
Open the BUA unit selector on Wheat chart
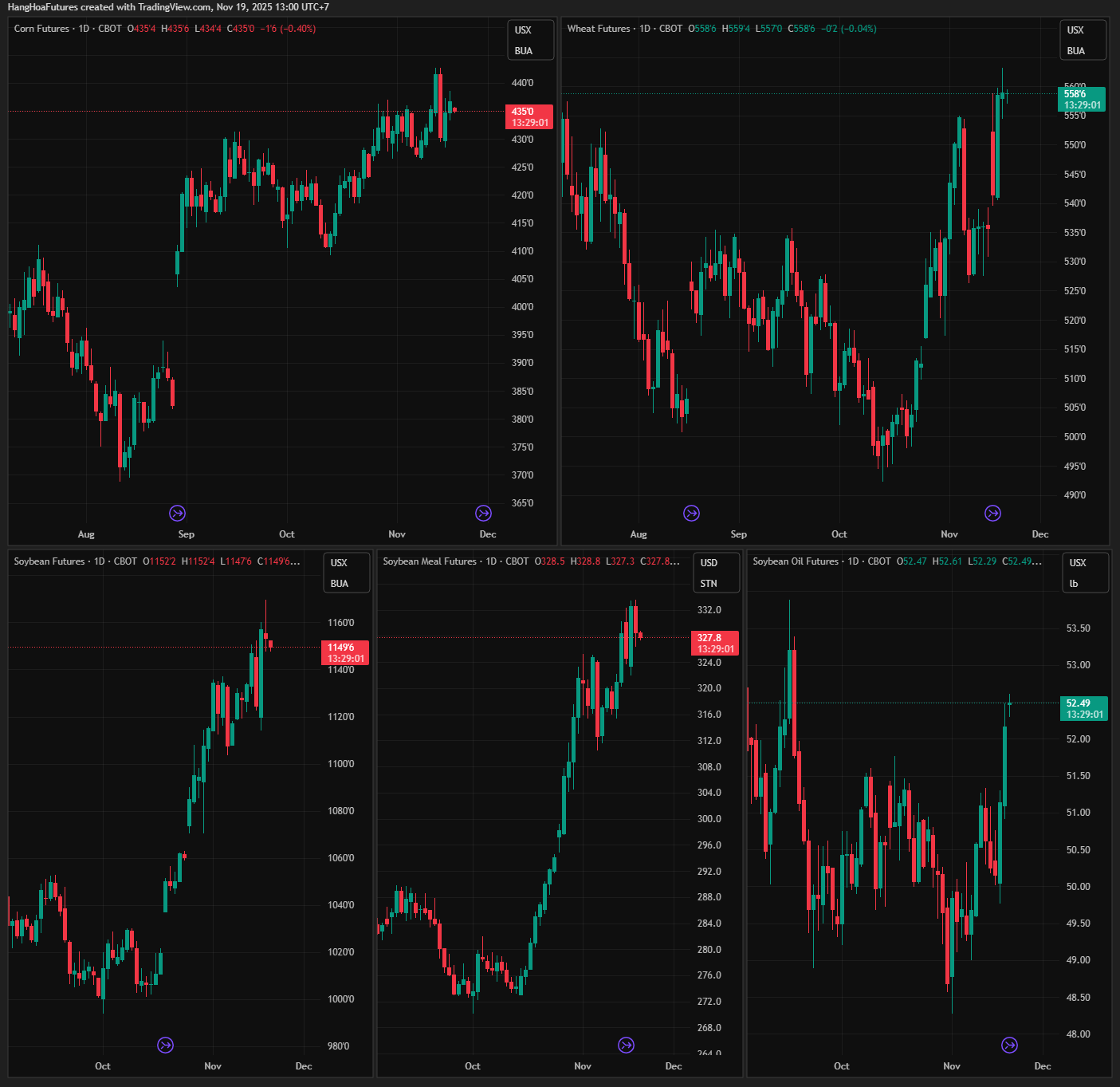[1076, 51]
